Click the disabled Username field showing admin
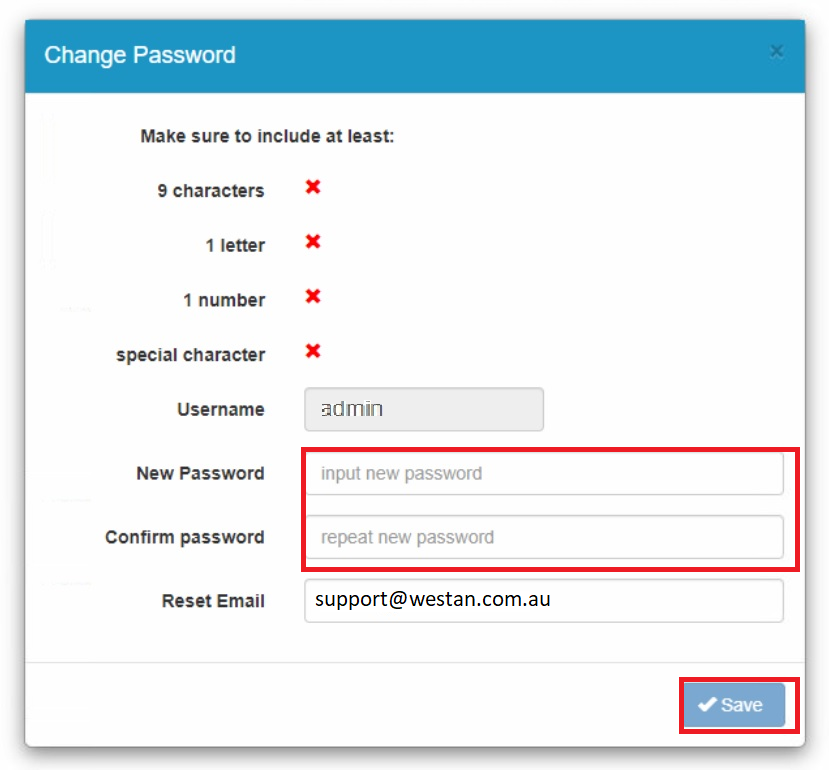 [x=423, y=409]
